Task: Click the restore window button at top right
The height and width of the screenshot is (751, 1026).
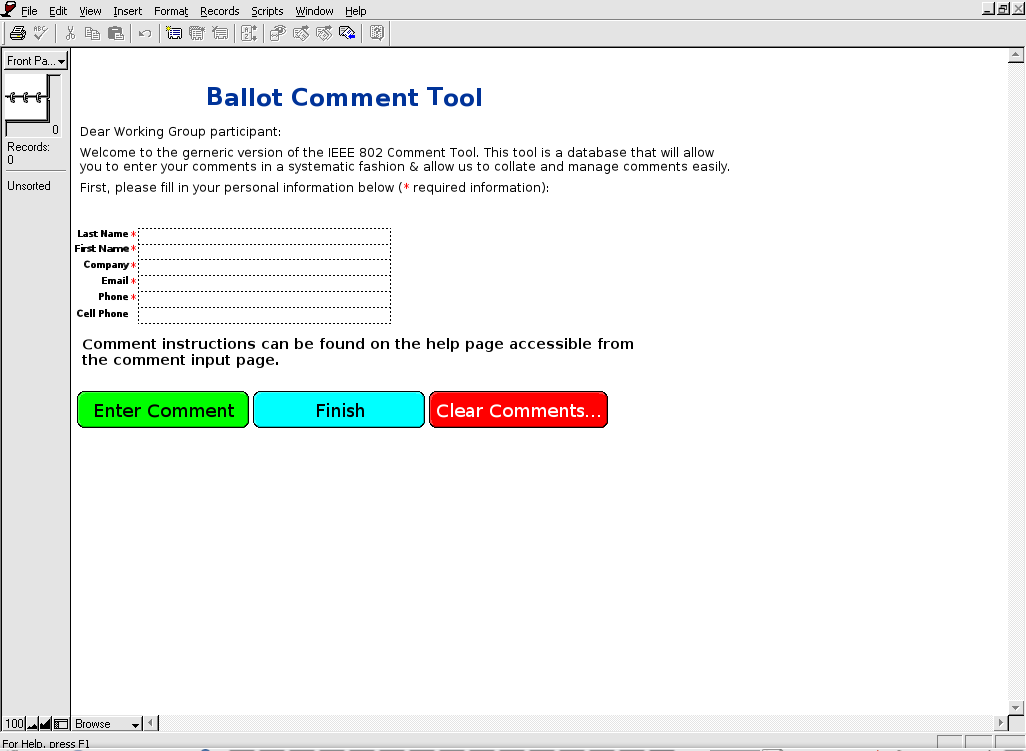Action: (1003, 9)
